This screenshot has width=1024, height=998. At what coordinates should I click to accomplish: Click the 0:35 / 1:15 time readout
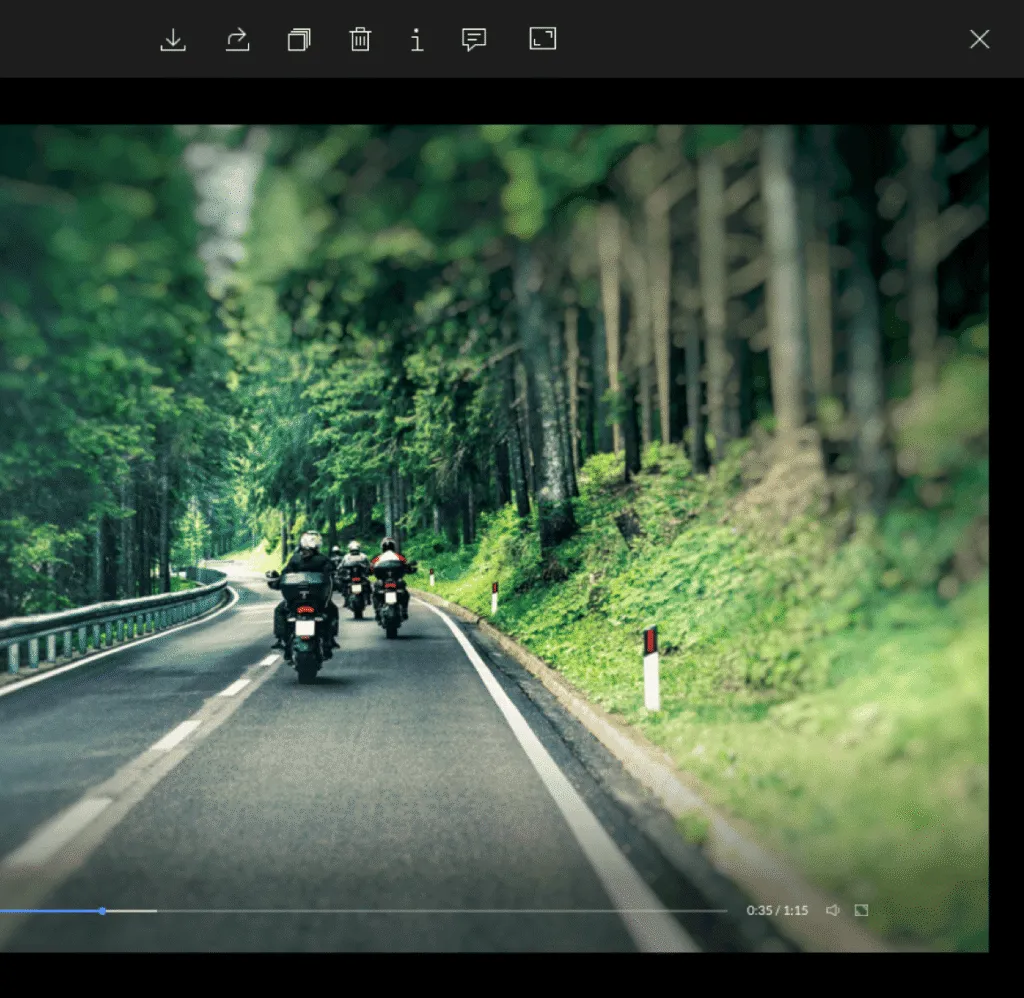click(777, 910)
